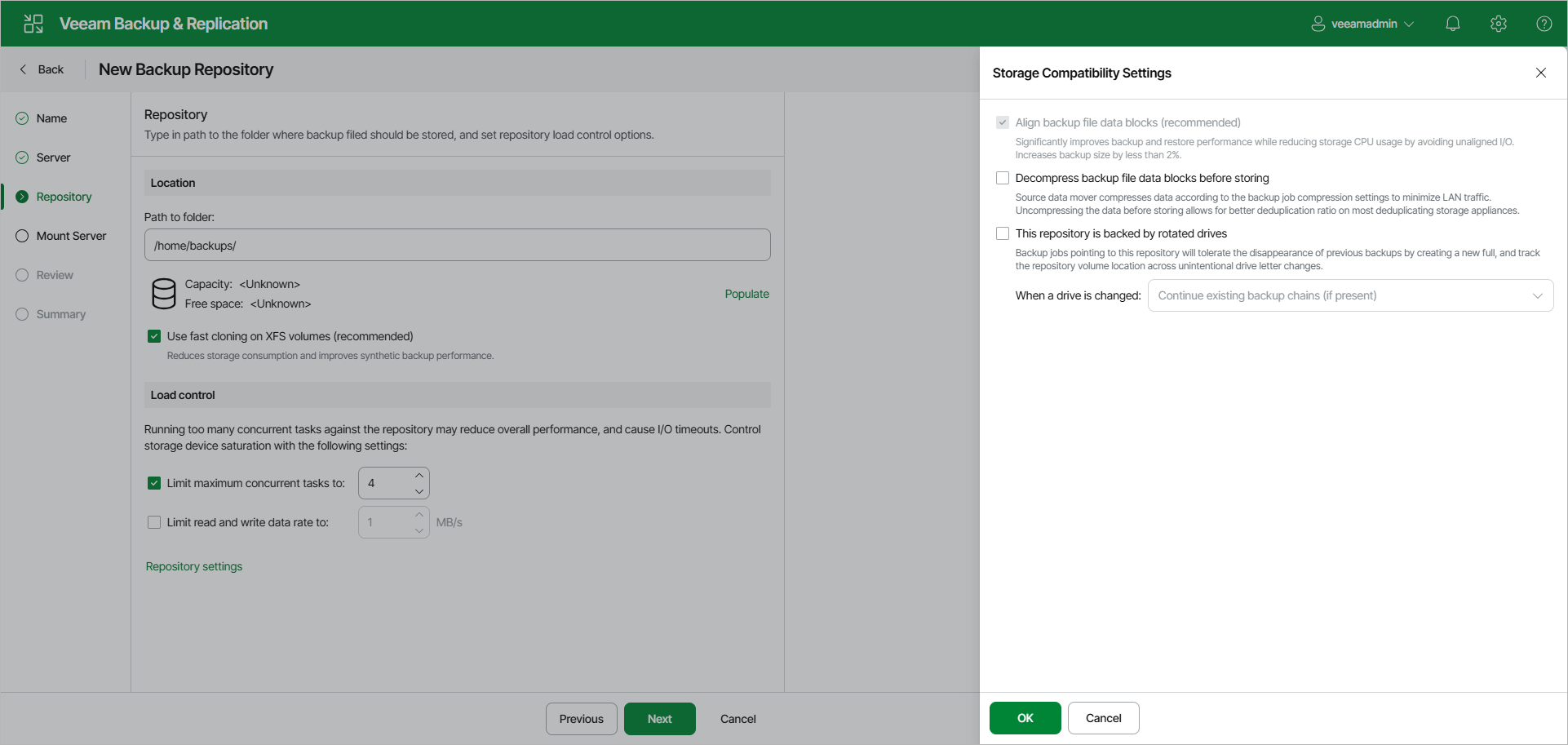Check This repository is backed by rotated drives
Image resolution: width=1568 pixels, height=745 pixels.
pyautogui.click(x=1003, y=233)
